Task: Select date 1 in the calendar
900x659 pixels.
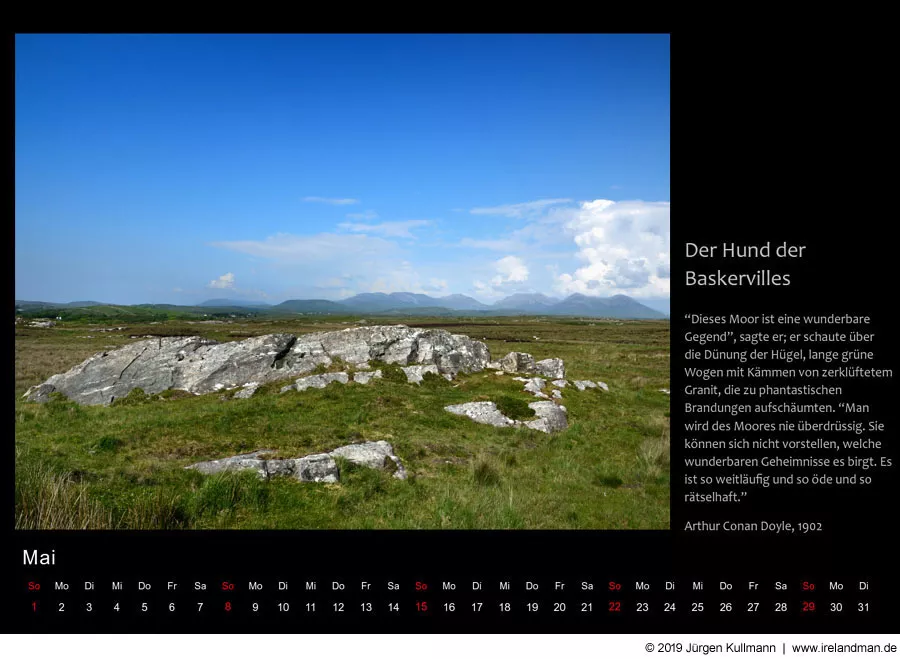Action: point(34,607)
